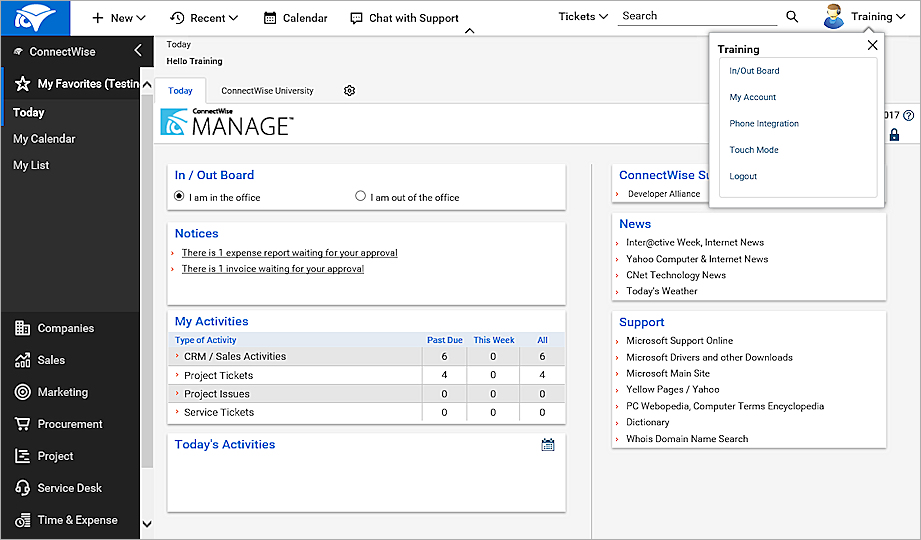The image size is (921, 540).
Task: Click the padlock icon below the date
Action: [x=894, y=135]
